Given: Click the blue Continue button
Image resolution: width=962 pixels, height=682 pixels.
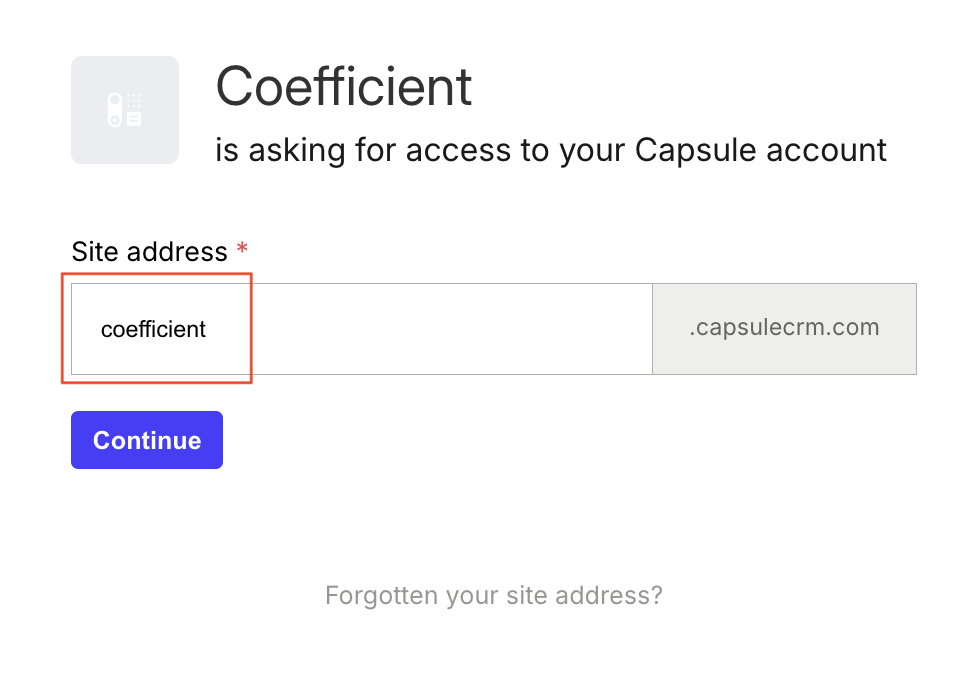Looking at the screenshot, I should point(147,440).
